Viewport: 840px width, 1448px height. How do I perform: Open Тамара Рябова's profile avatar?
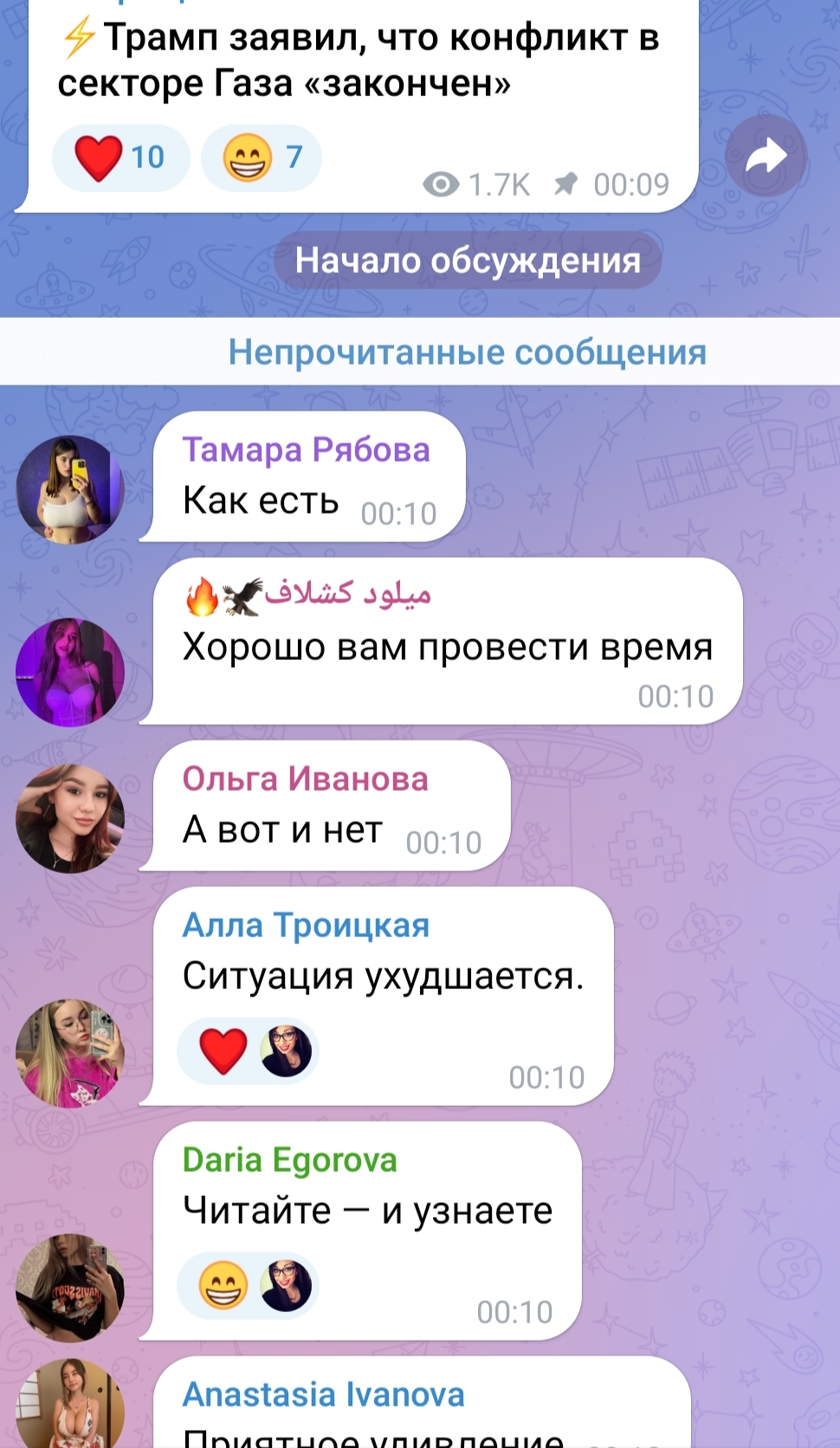(x=70, y=489)
